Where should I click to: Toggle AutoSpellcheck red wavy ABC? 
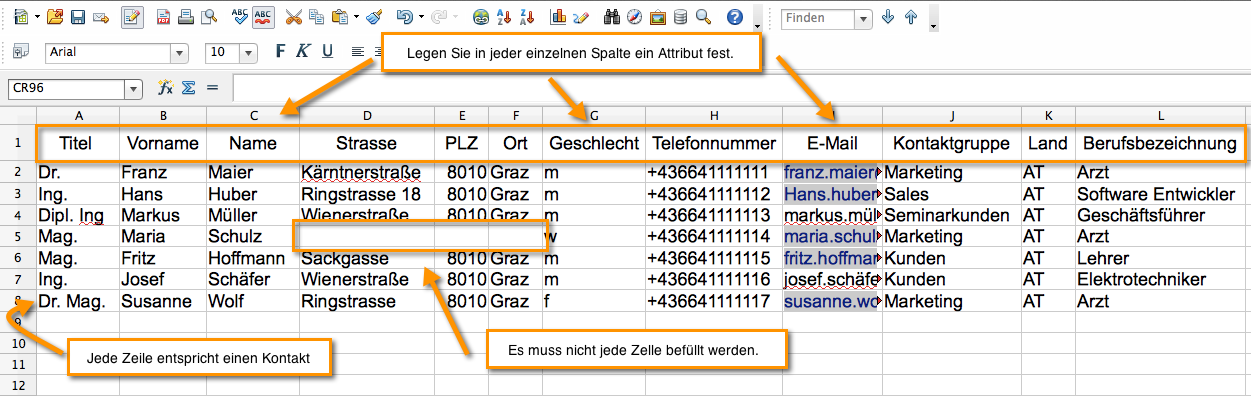(263, 17)
